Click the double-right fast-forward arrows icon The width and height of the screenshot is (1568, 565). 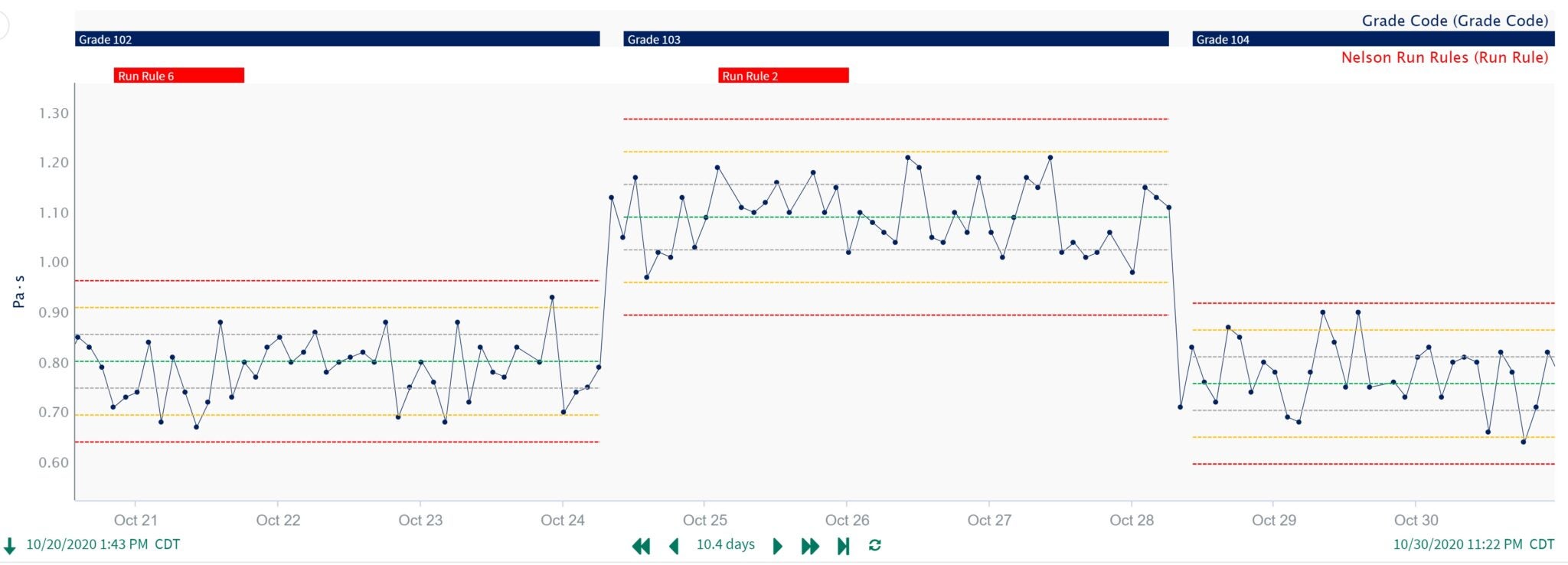point(810,546)
